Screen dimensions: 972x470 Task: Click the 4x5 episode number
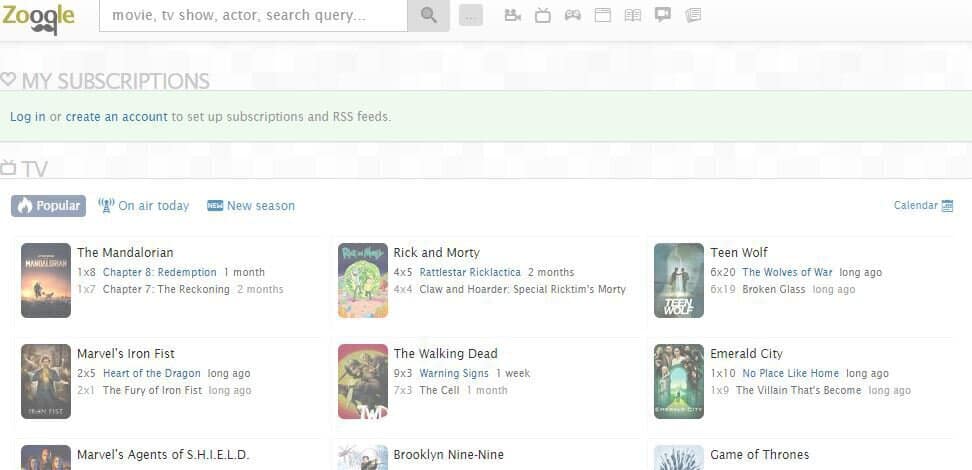[x=403, y=272]
